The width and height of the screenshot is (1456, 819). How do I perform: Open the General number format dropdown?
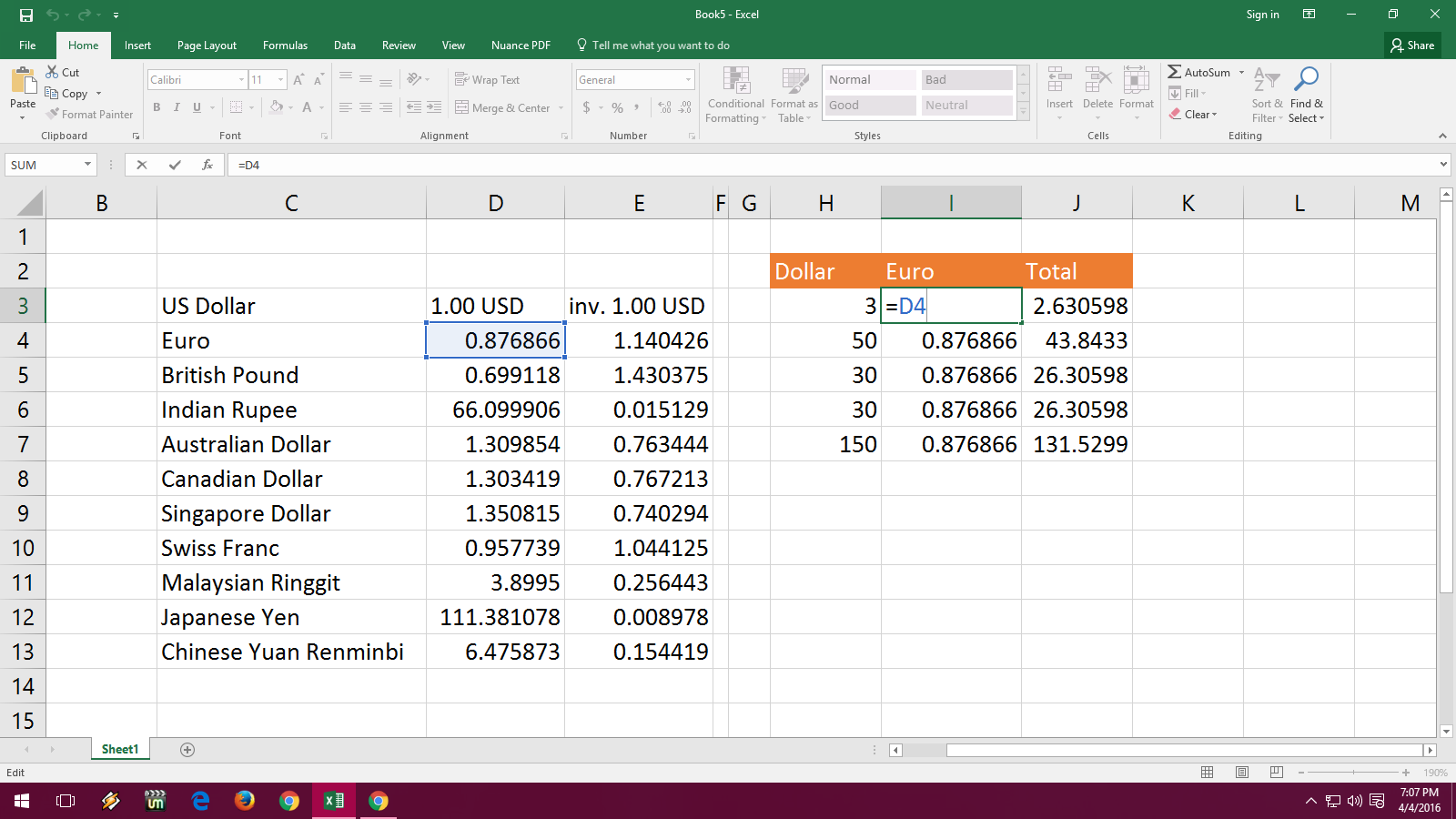pos(687,79)
